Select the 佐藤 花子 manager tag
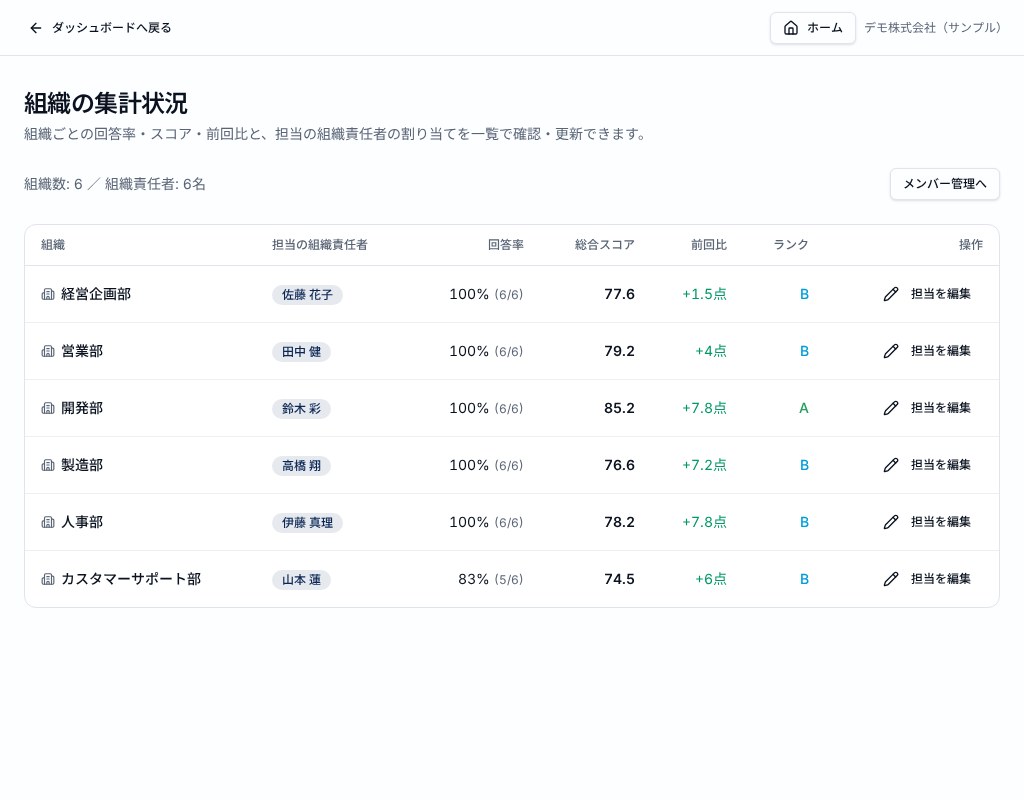 [x=307, y=295]
